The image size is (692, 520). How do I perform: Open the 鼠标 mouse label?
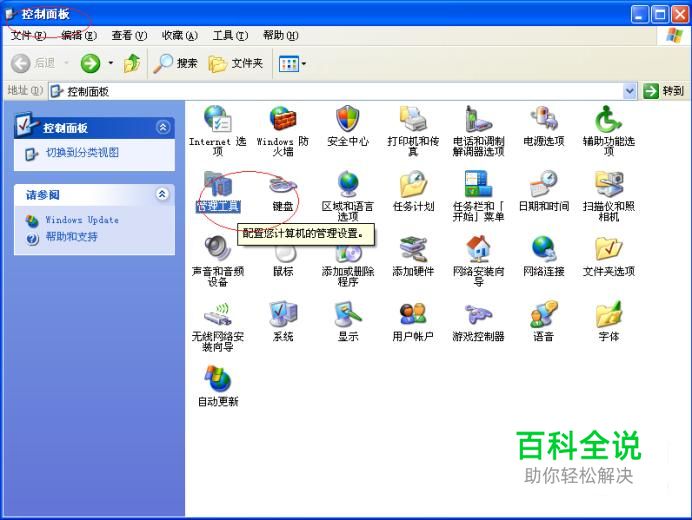(283, 271)
